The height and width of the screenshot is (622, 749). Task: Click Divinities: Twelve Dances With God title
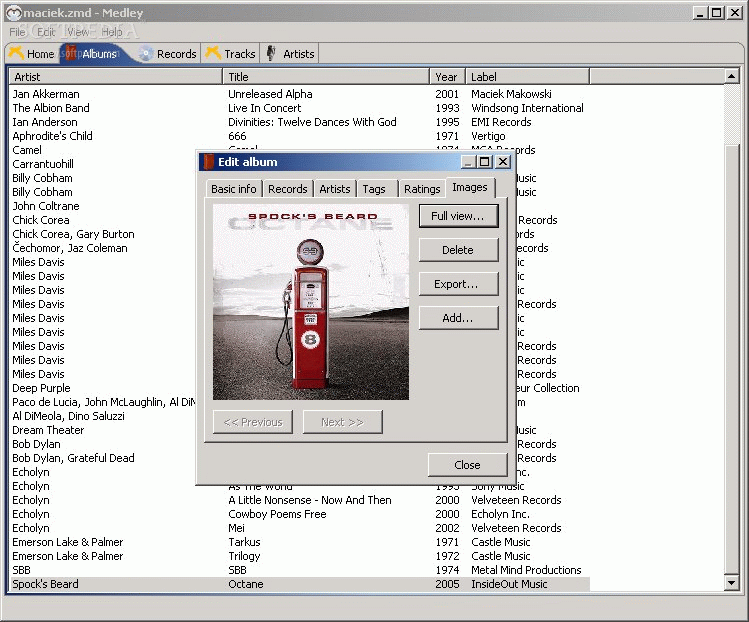(x=312, y=122)
